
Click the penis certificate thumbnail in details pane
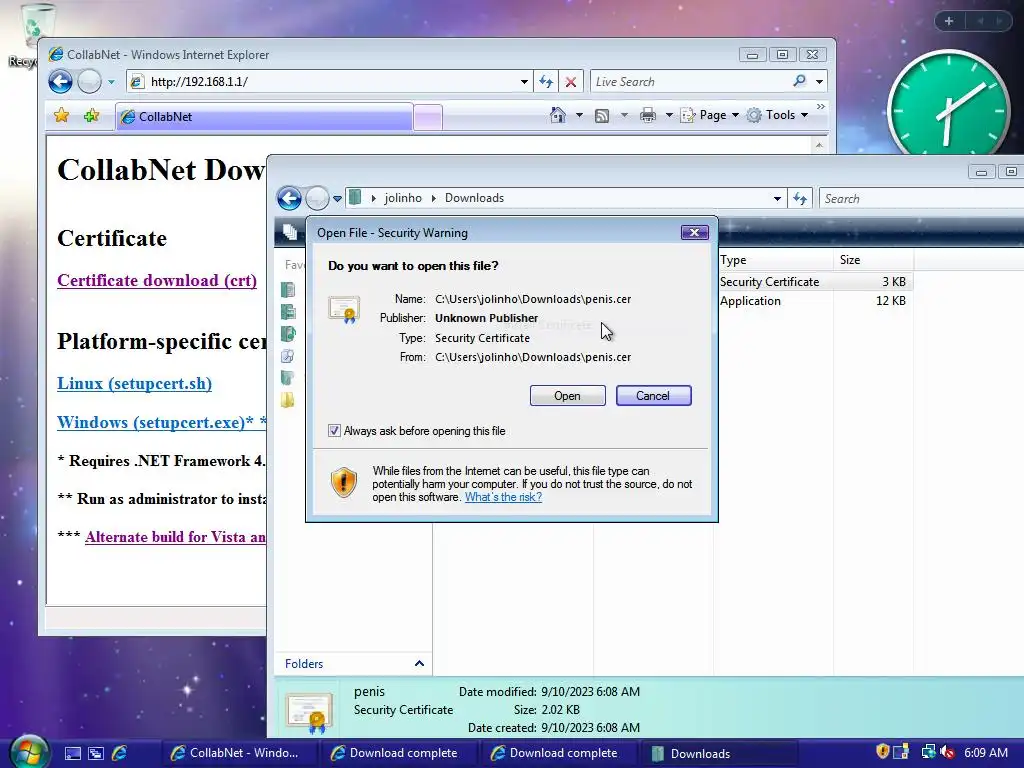[310, 712]
